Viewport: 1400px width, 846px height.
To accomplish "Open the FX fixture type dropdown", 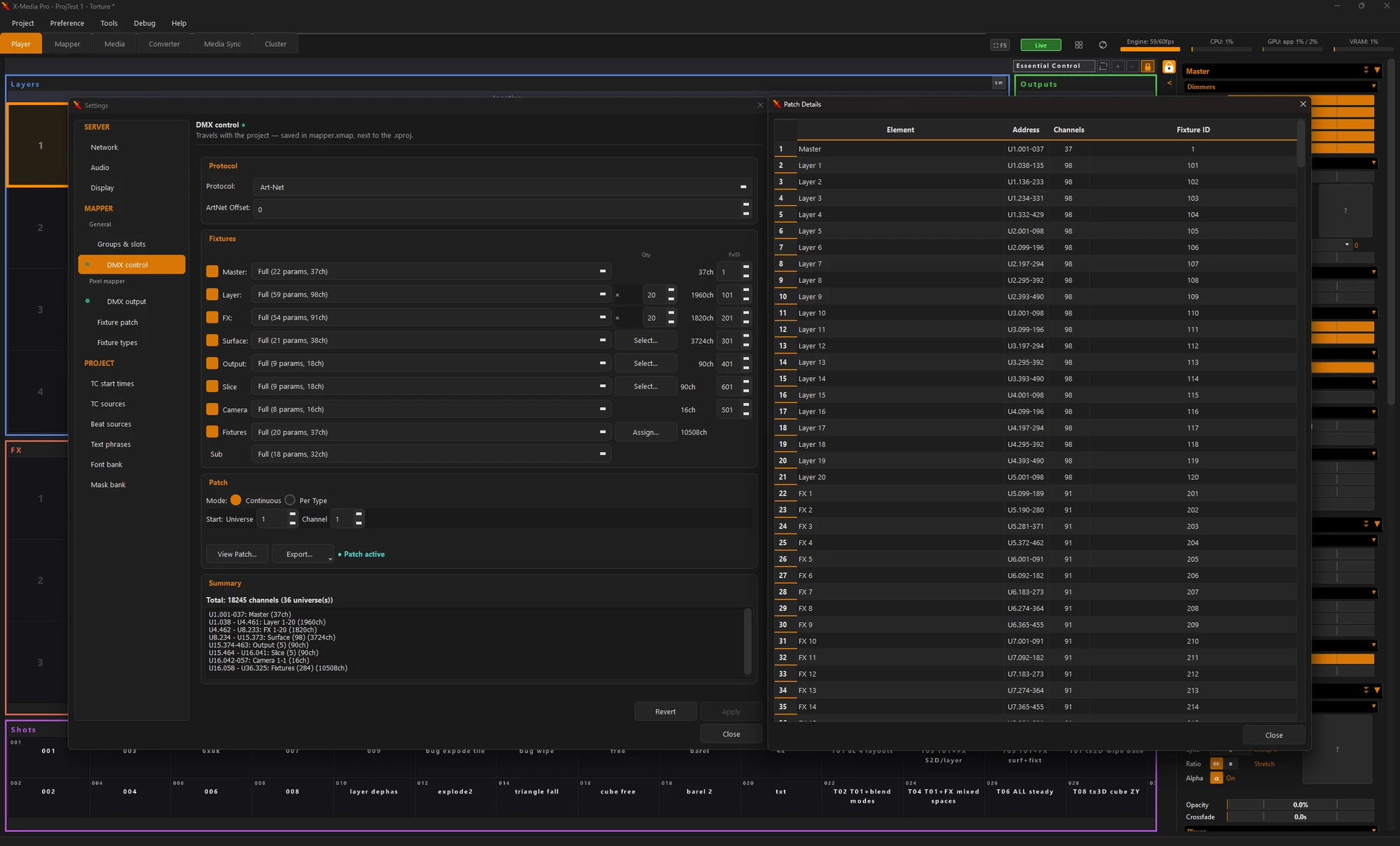I will pos(431,318).
